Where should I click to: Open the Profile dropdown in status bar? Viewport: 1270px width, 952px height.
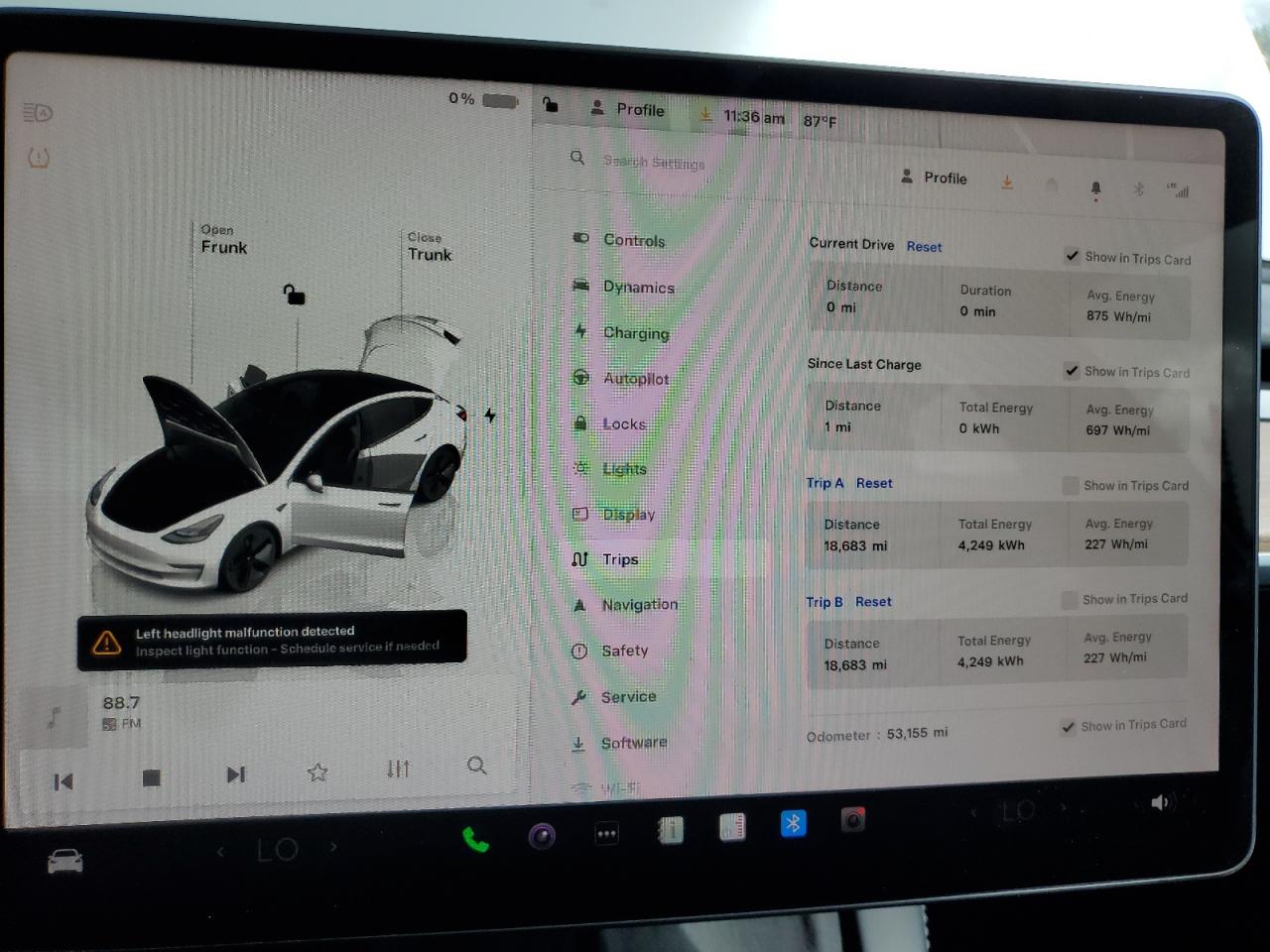[627, 109]
